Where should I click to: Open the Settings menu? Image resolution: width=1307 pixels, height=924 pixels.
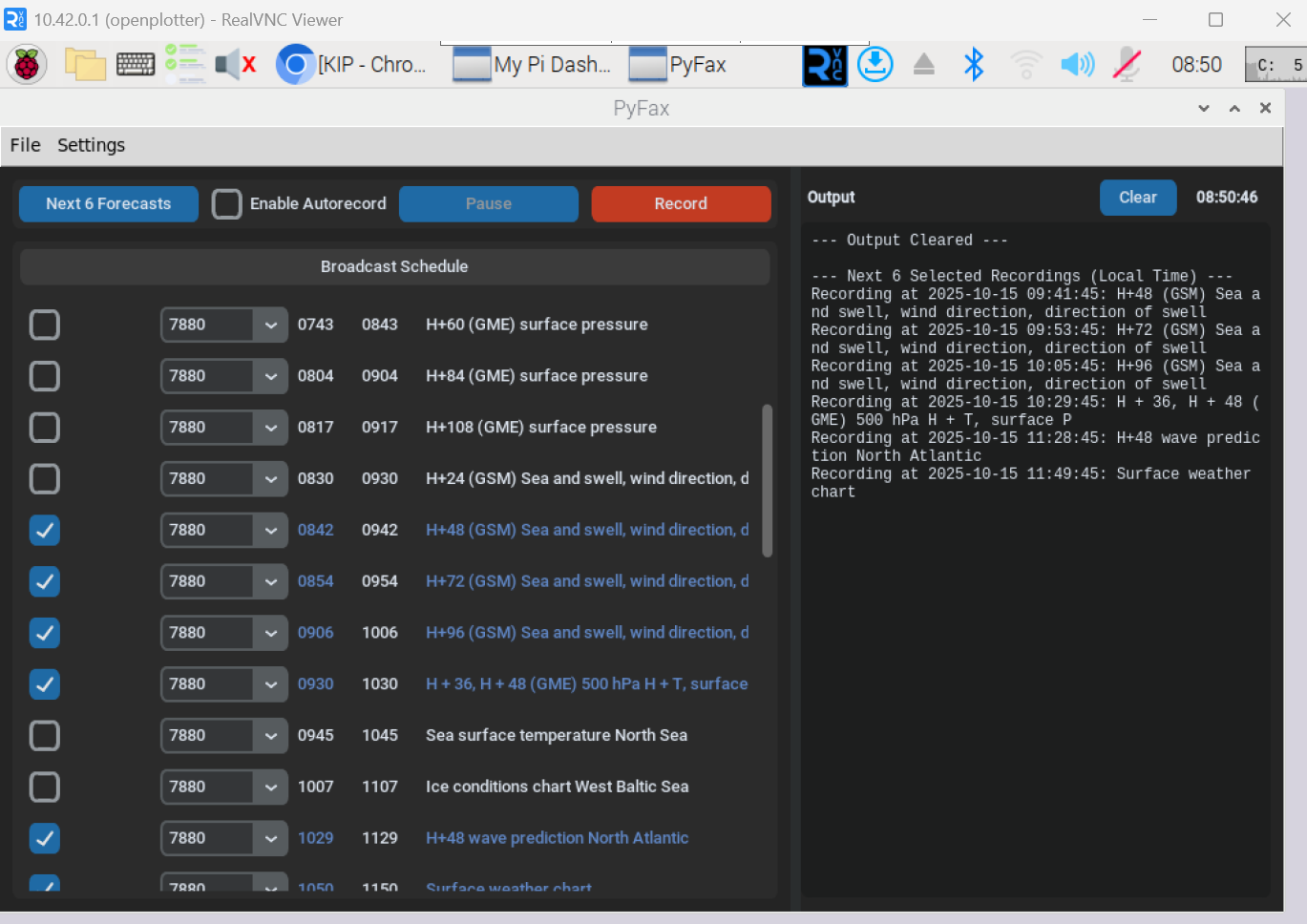pyautogui.click(x=91, y=145)
